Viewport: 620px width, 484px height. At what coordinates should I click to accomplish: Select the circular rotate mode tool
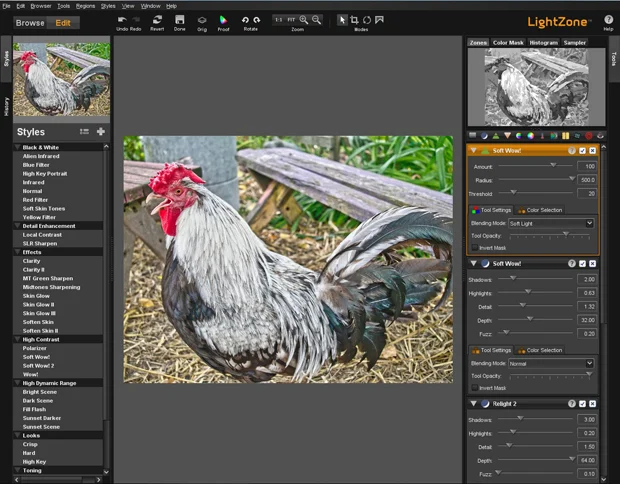[367, 20]
